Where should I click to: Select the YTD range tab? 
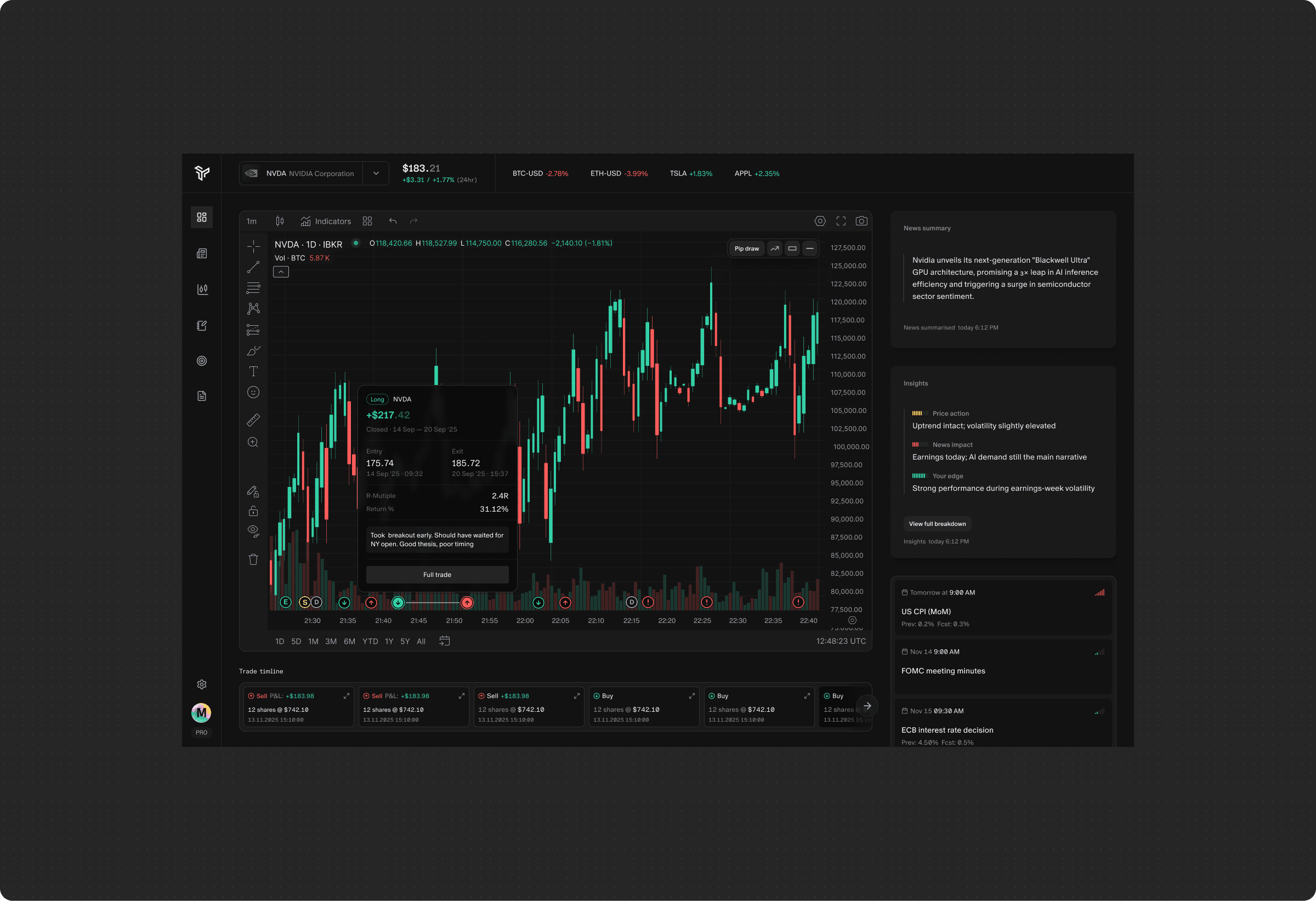click(x=370, y=642)
